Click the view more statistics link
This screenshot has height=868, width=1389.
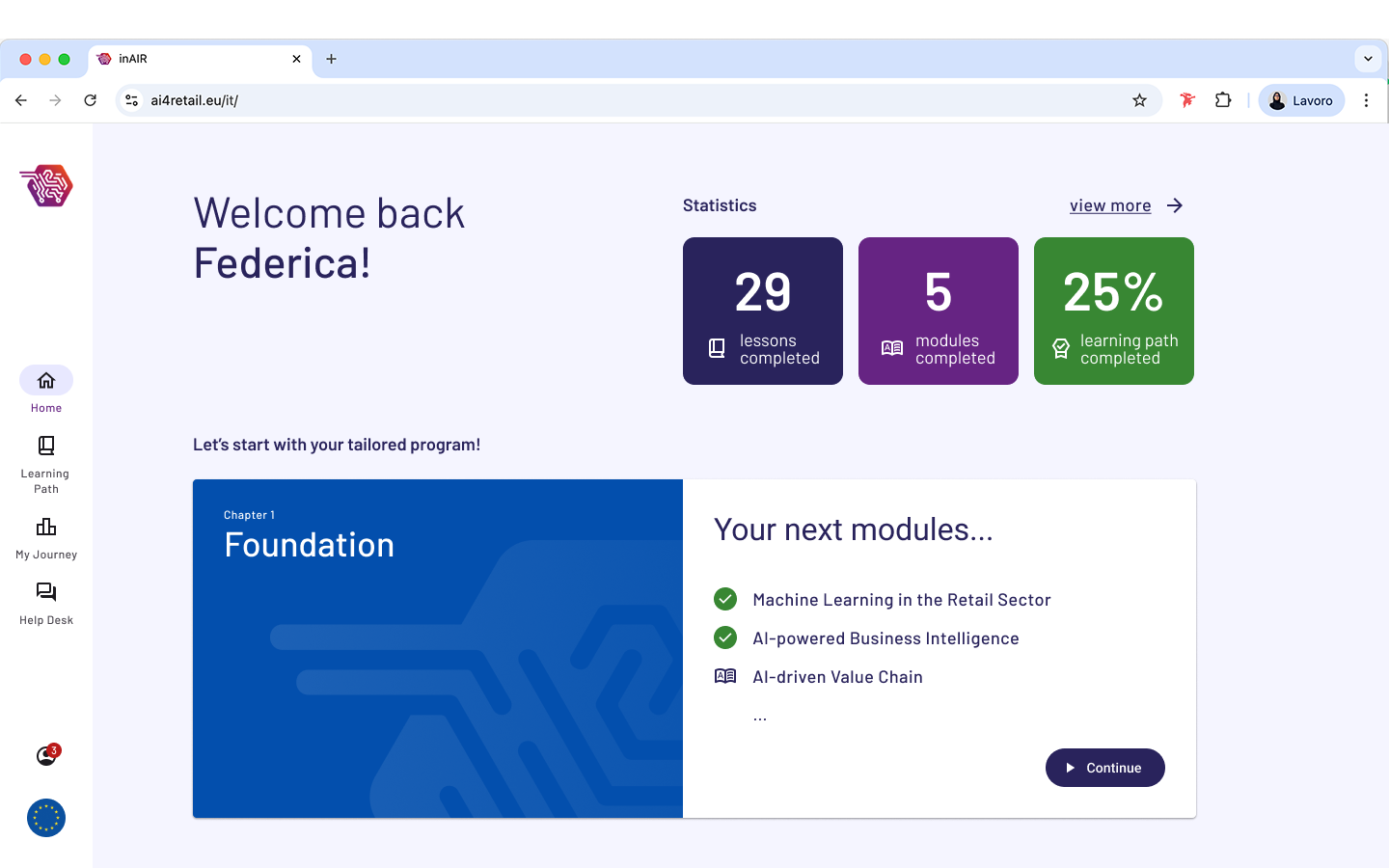pos(1110,205)
